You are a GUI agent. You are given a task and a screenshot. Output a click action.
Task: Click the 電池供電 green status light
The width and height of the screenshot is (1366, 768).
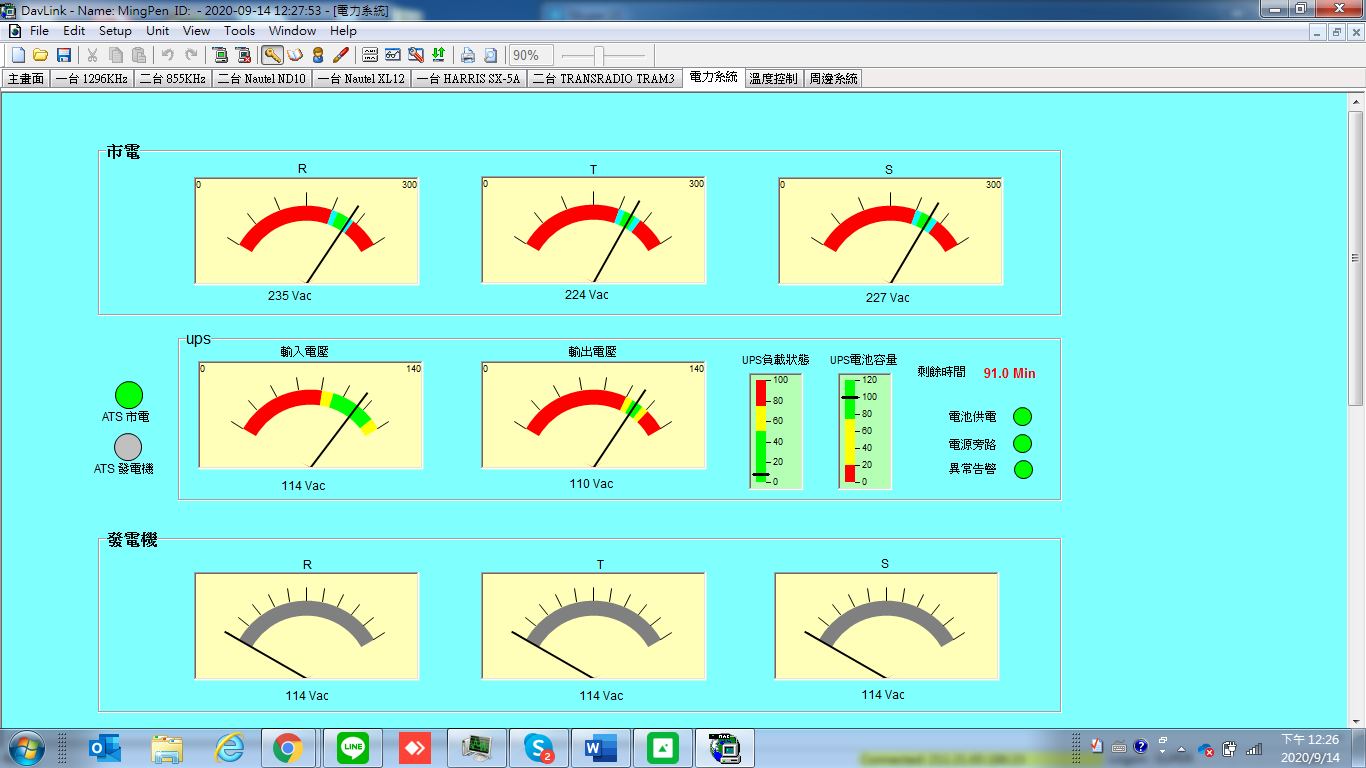coord(1023,417)
